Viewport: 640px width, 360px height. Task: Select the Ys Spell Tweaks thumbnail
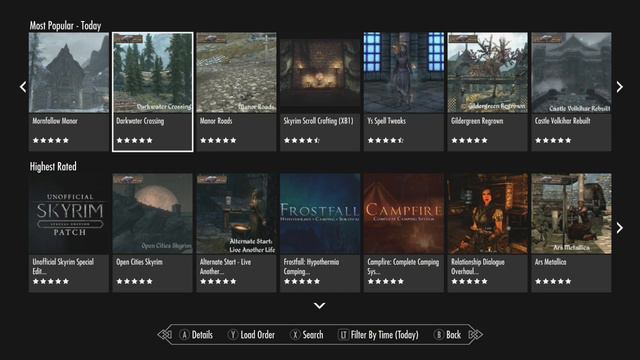point(404,73)
